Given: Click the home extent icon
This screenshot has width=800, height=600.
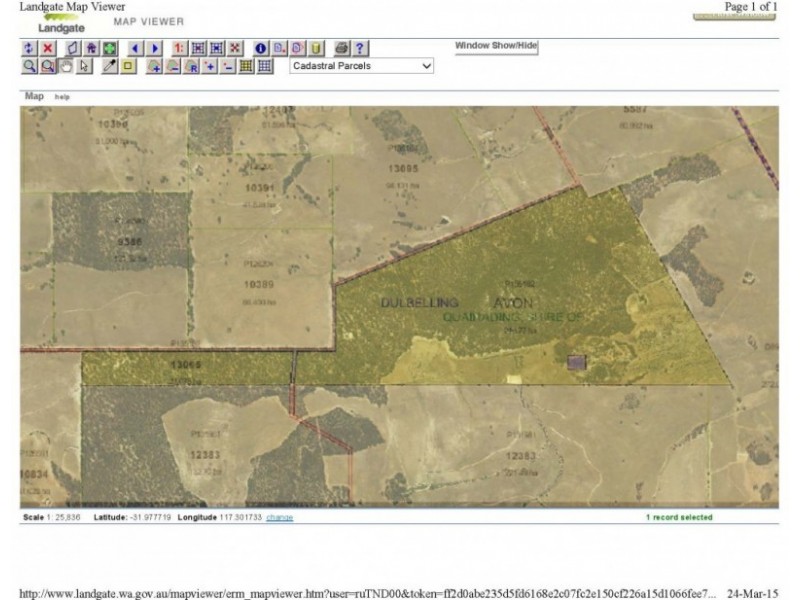Looking at the screenshot, I should 91,47.
